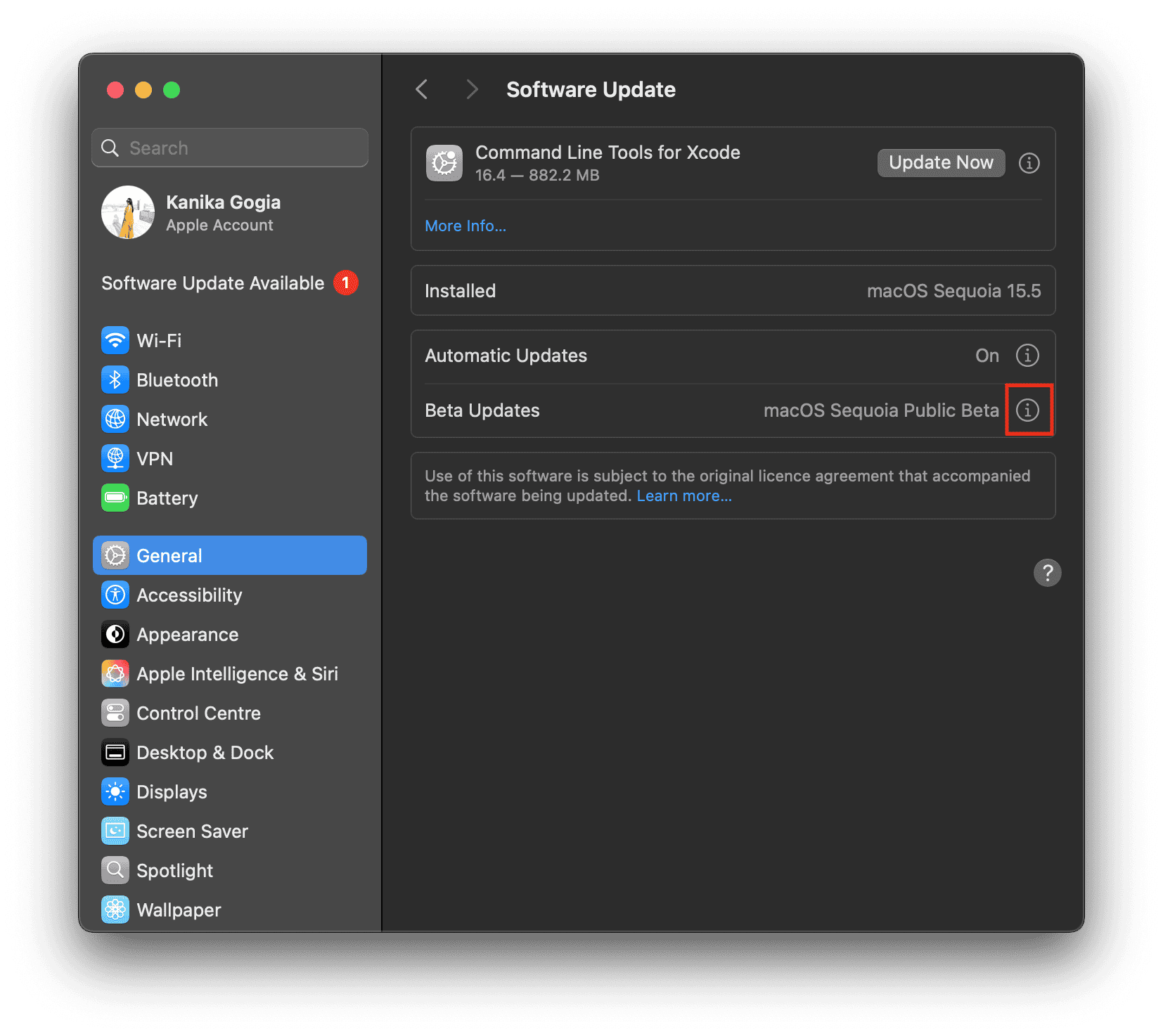The image size is (1163, 1036).
Task: Select Accessibility sidebar item
Action: (229, 595)
